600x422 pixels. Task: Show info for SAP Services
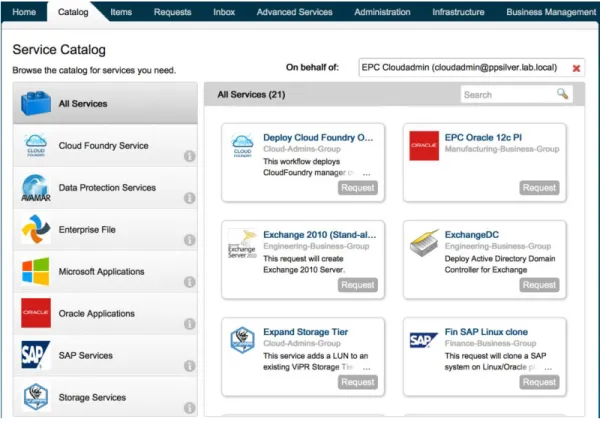(189, 366)
